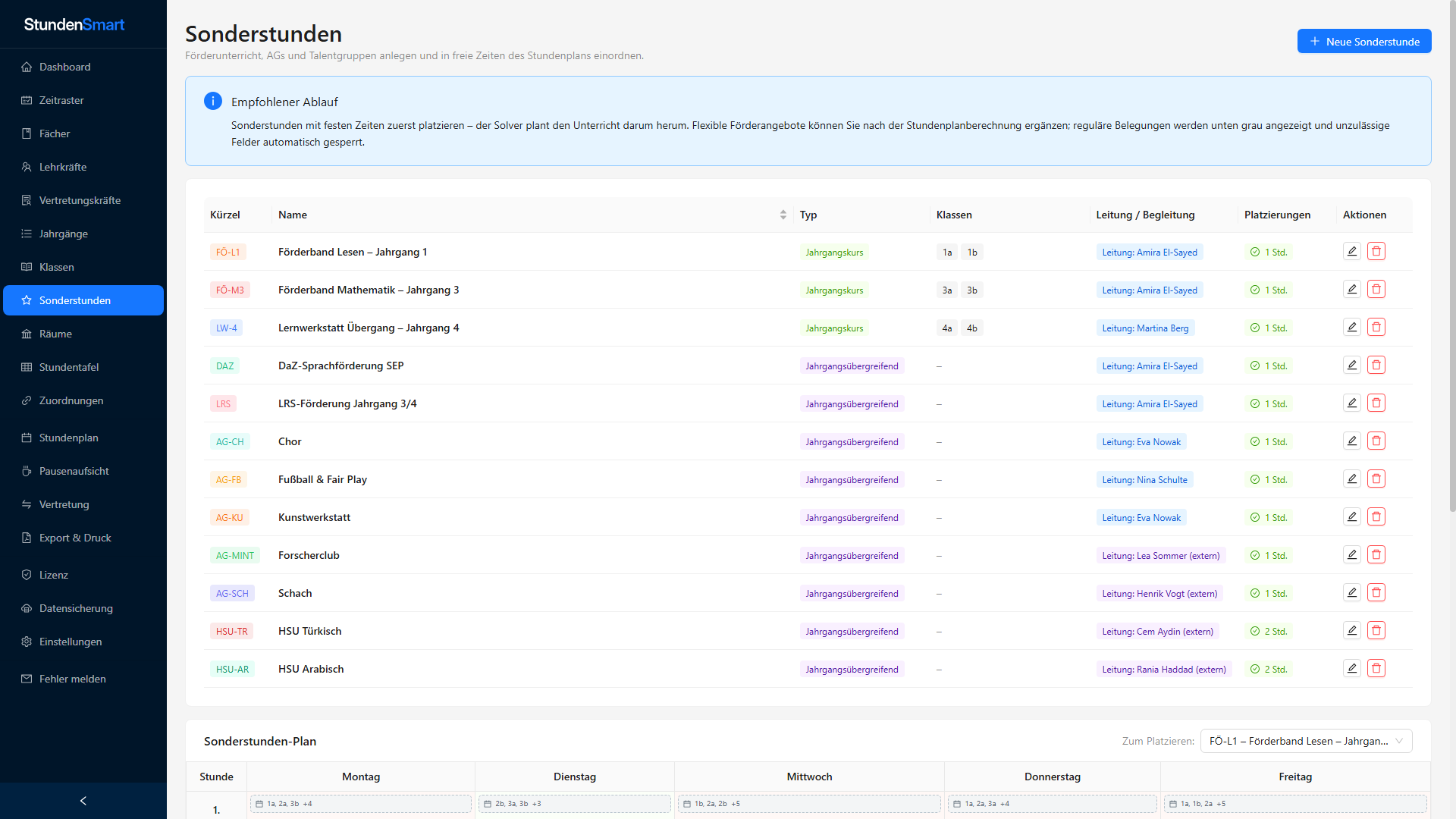The image size is (1456, 819).
Task: Open Datensicherung in the sidebar
Action: (83, 608)
